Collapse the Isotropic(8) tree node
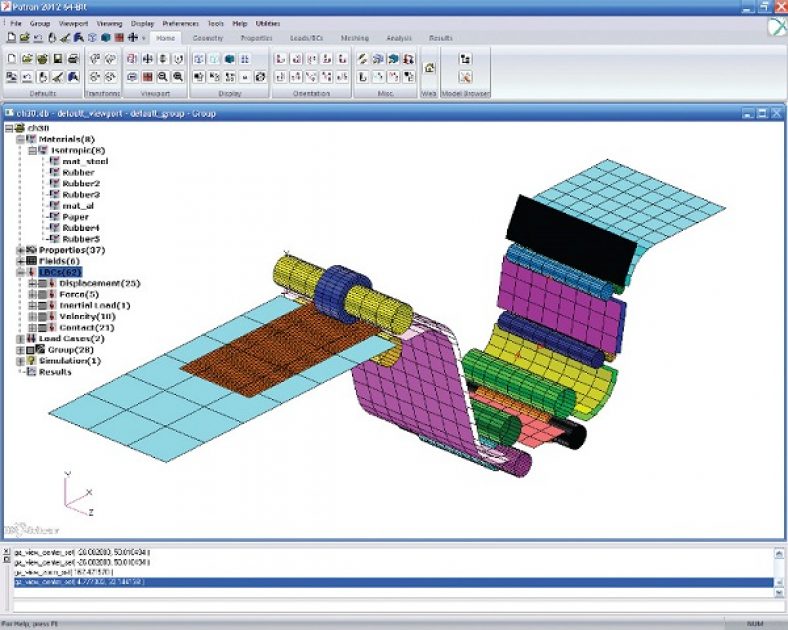 [32, 150]
